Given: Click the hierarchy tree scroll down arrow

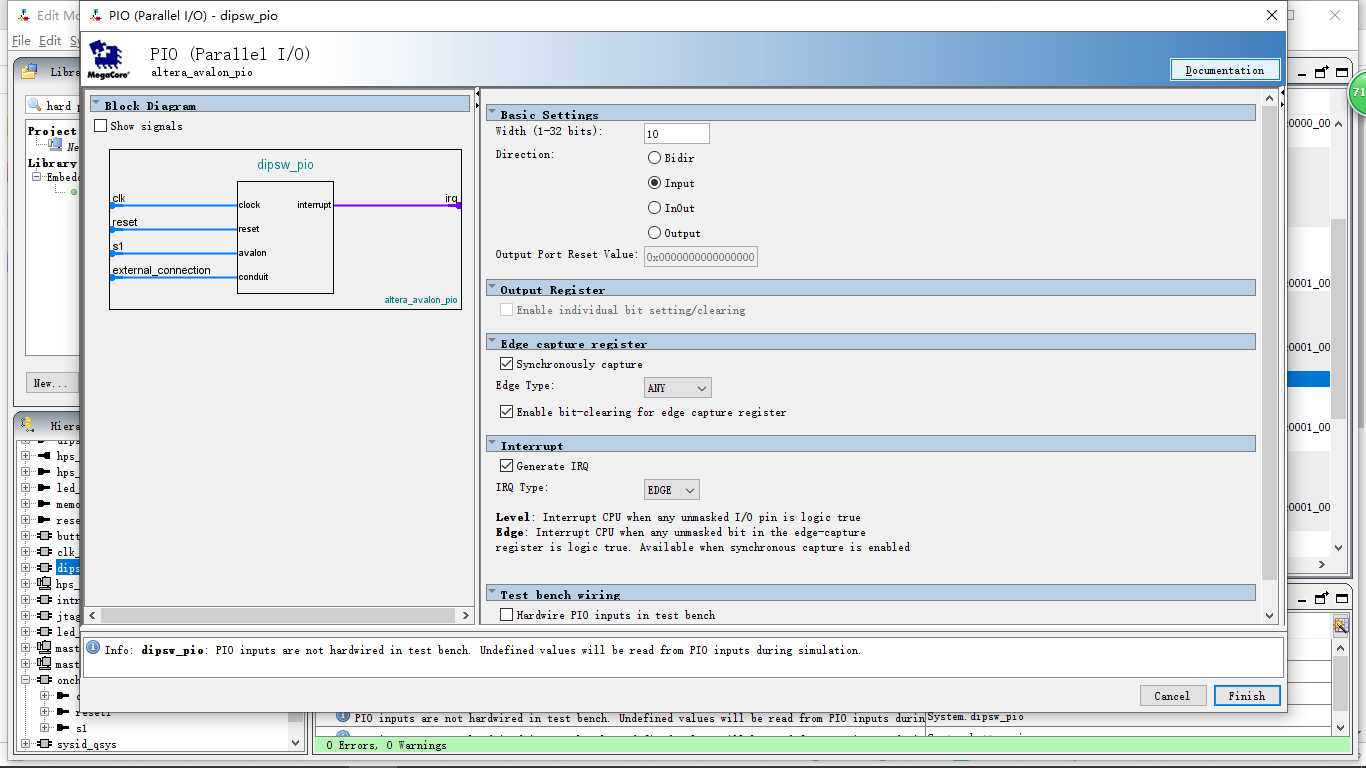Looking at the screenshot, I should (296, 743).
